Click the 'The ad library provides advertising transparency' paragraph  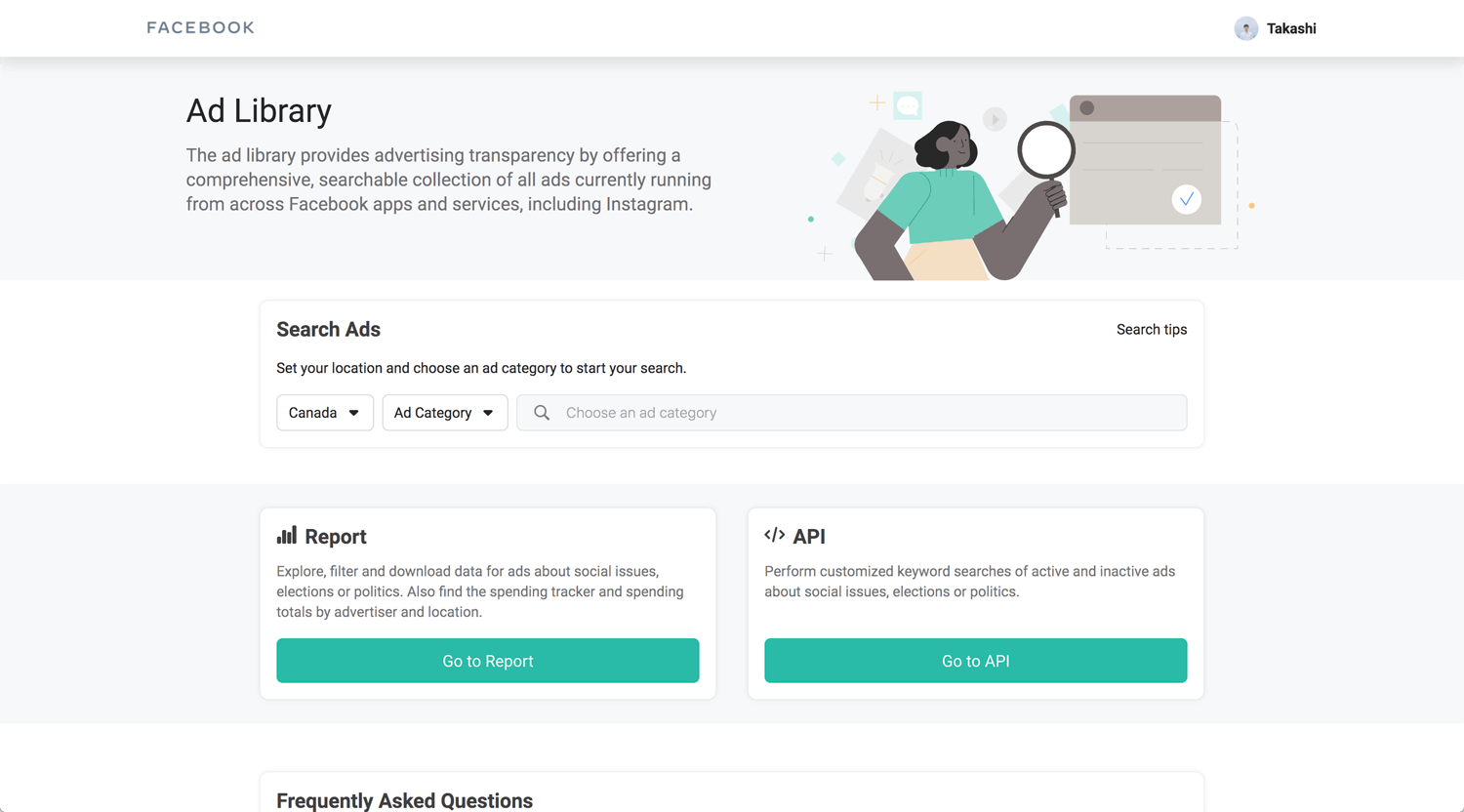pos(449,180)
